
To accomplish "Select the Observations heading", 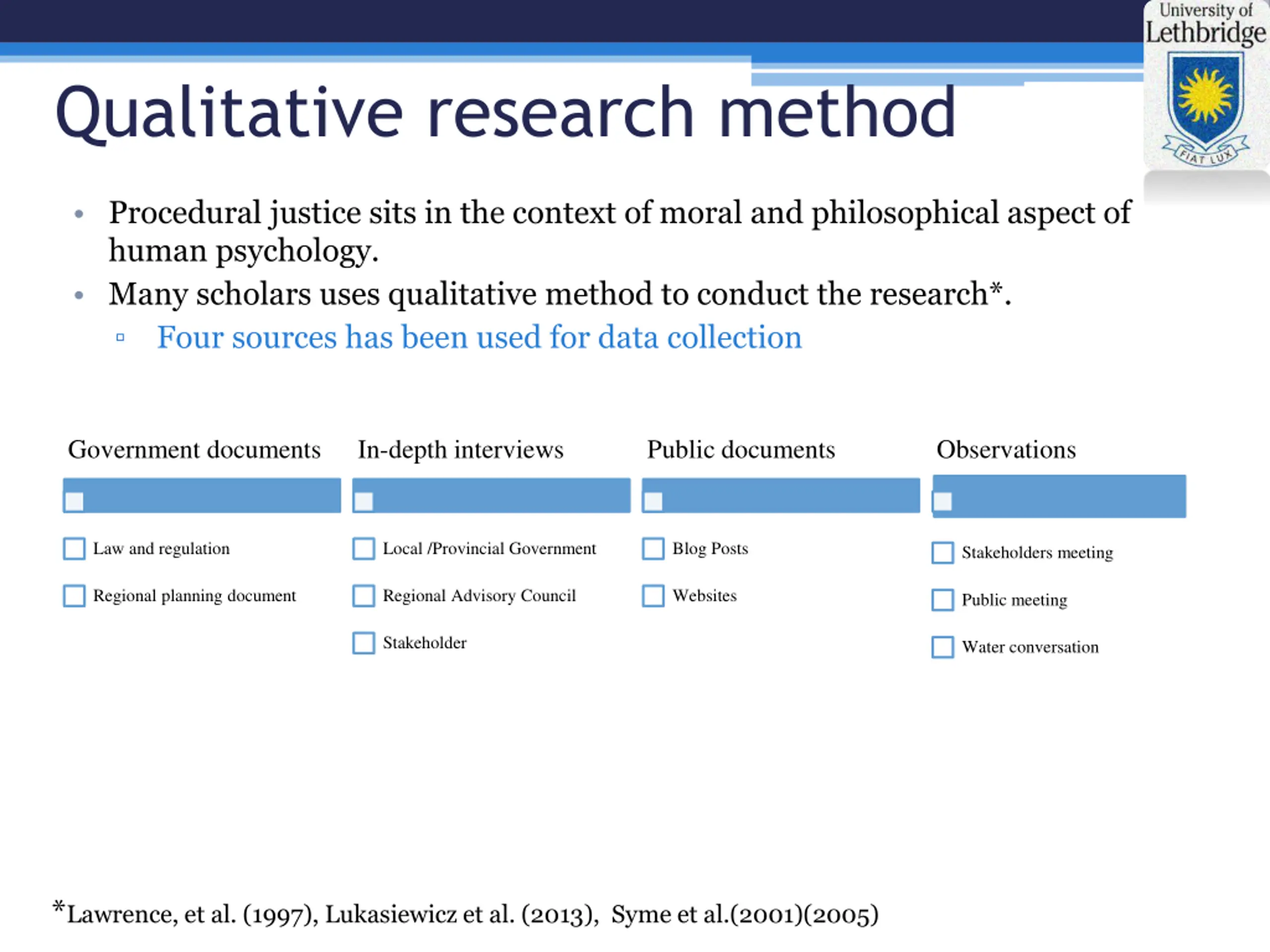I will tap(1006, 450).
